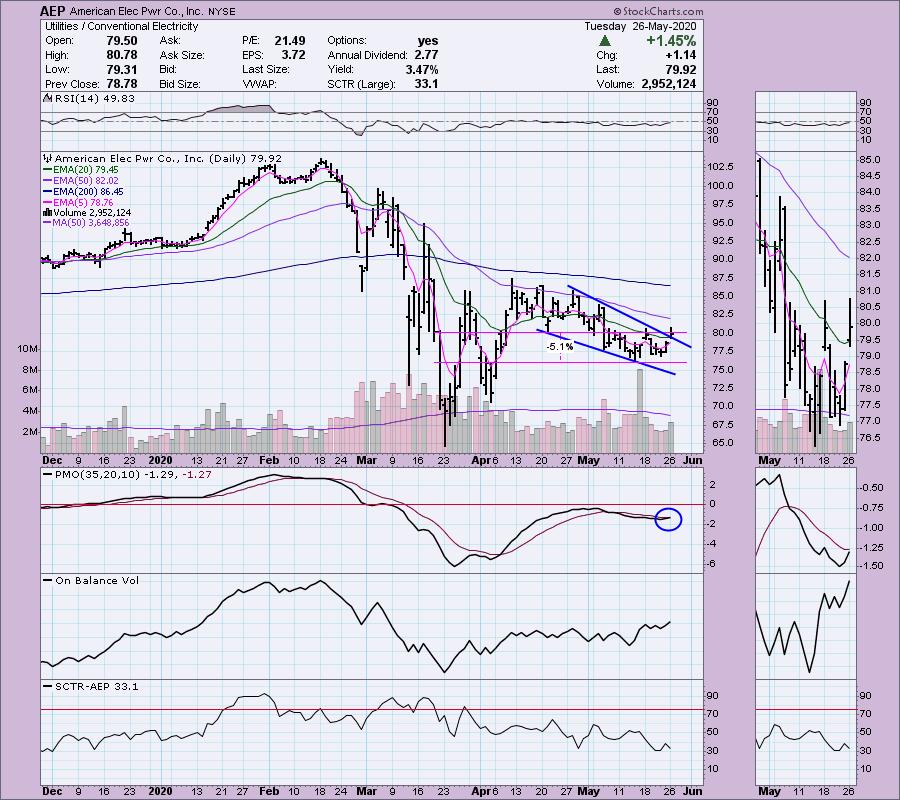The image size is (900, 800).
Task: Click the Prev Close value 78.78
Action: pyautogui.click(x=122, y=84)
